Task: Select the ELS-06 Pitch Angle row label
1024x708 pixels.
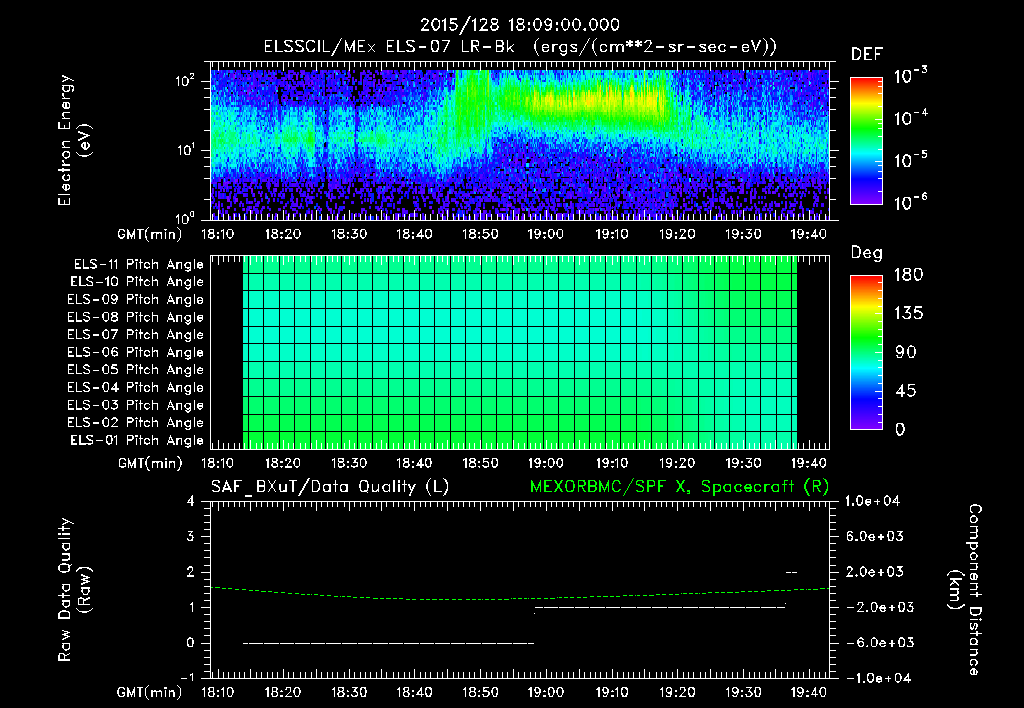Action: 135,353
